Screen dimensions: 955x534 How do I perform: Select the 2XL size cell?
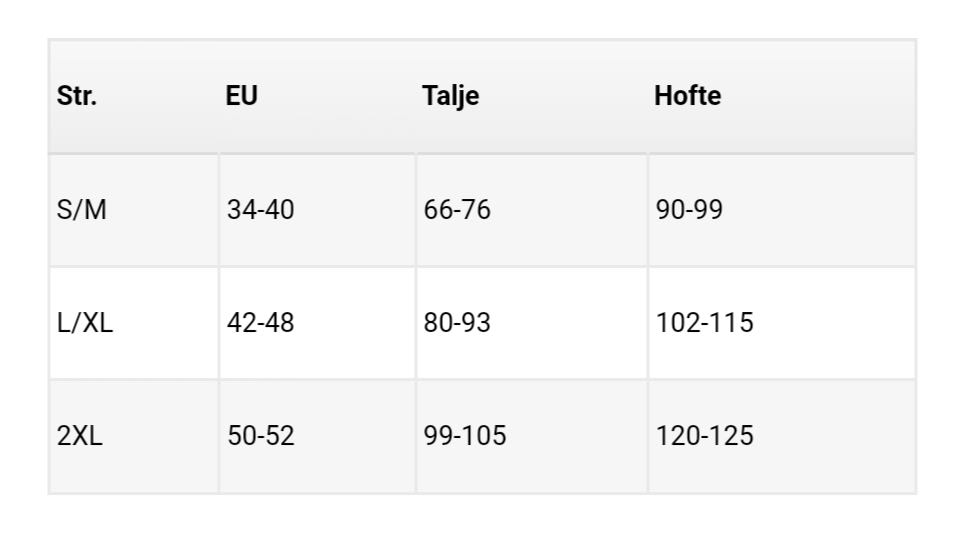80,436
